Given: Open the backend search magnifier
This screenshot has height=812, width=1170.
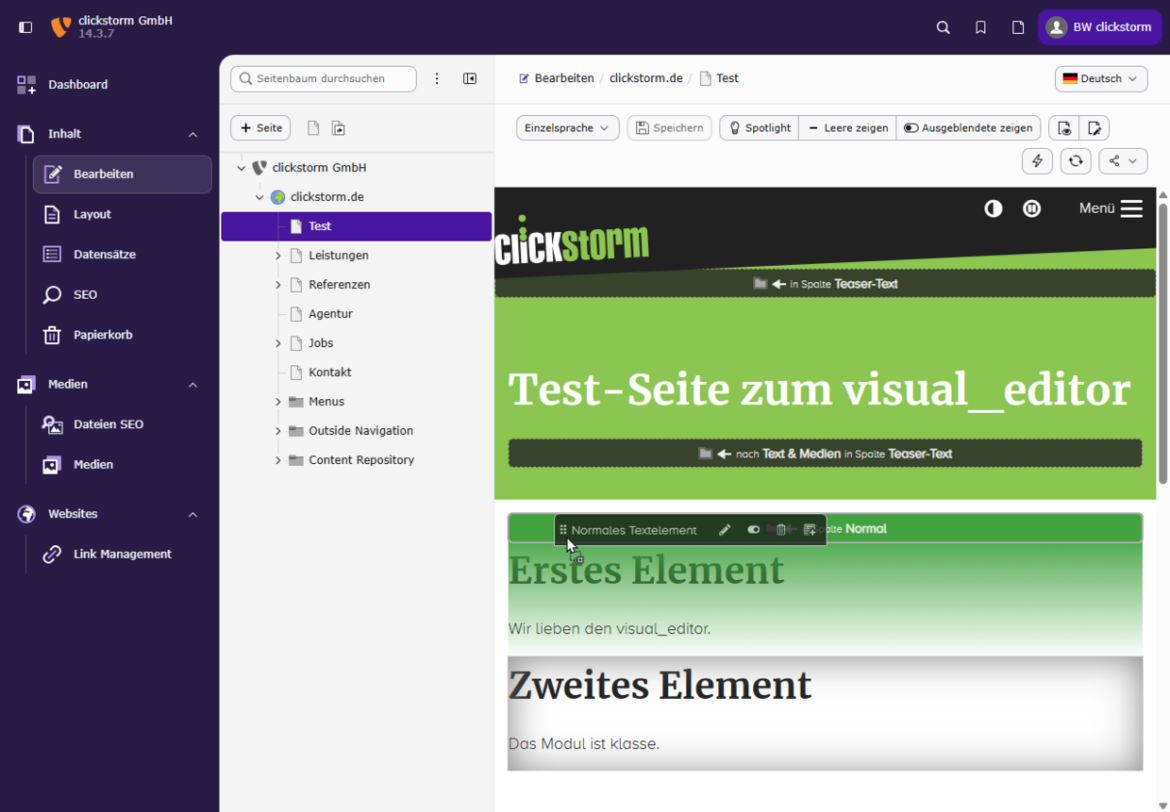Looking at the screenshot, I should (x=943, y=27).
